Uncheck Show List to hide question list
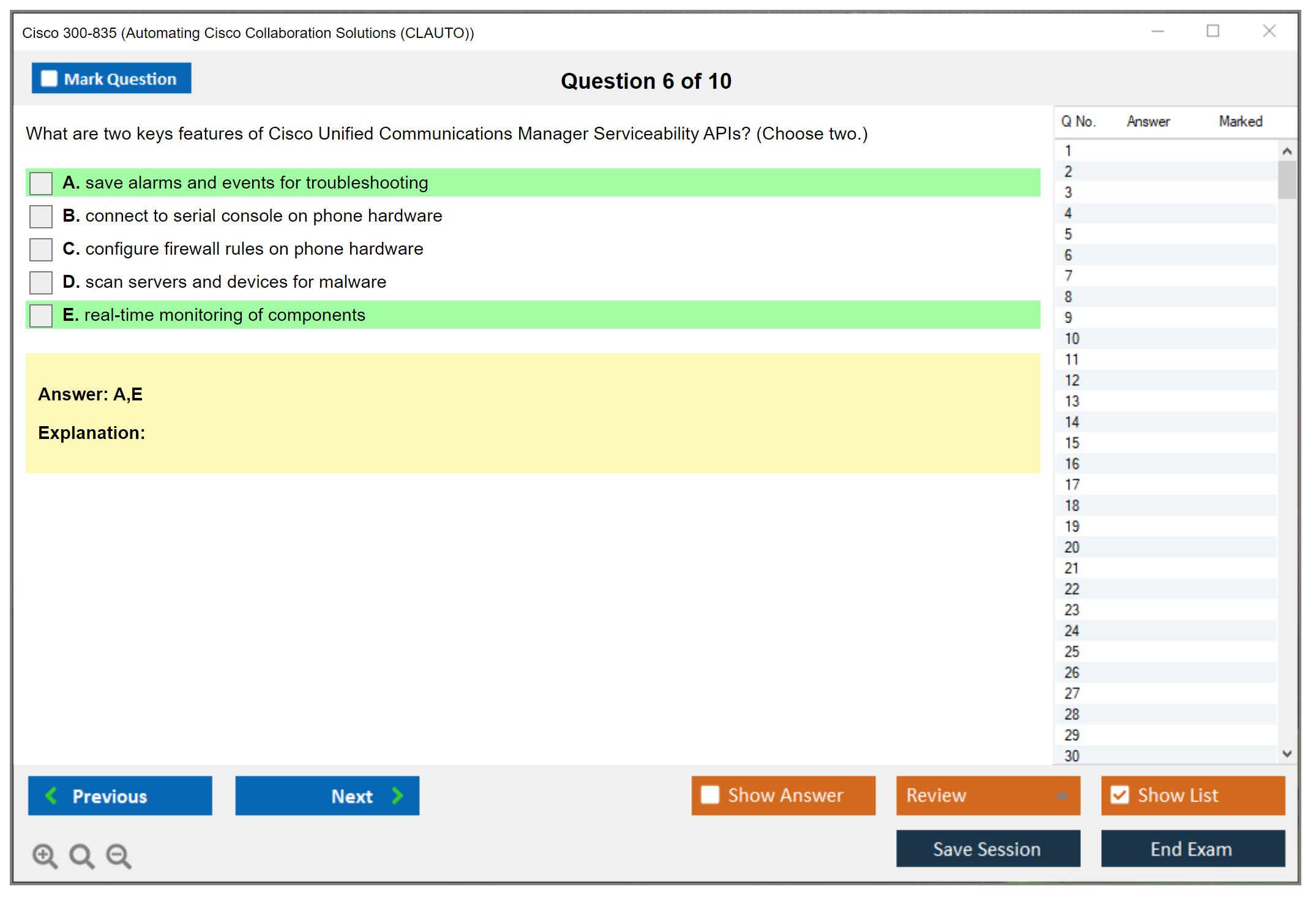Screen dimensions: 1316x900 1120,795
